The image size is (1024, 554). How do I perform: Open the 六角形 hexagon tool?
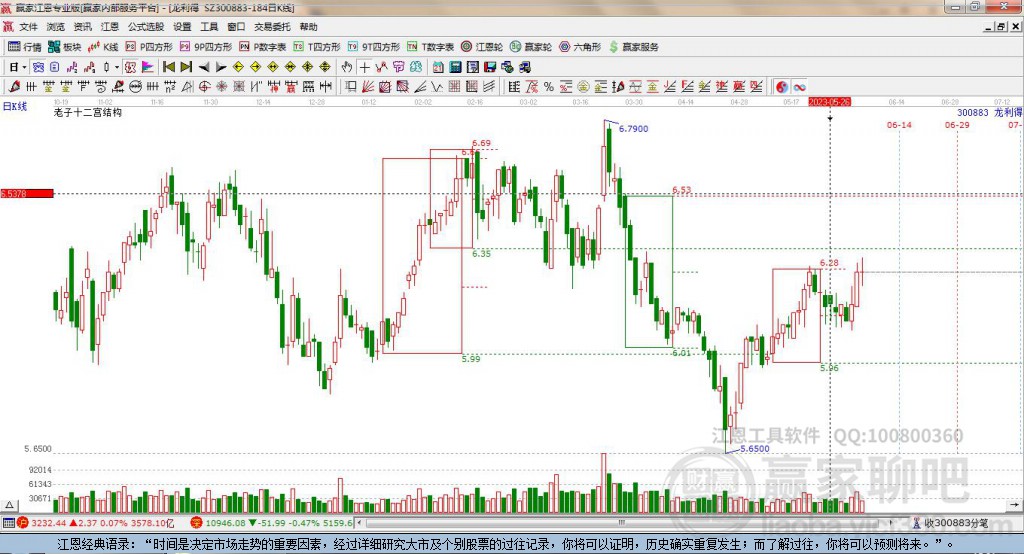(580, 47)
